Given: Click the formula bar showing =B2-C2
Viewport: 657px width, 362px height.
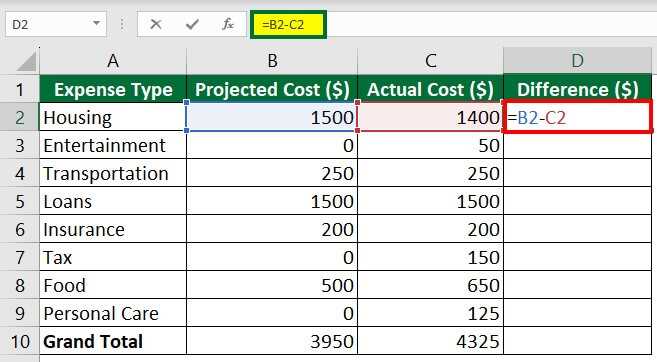Looking at the screenshot, I should [288, 24].
